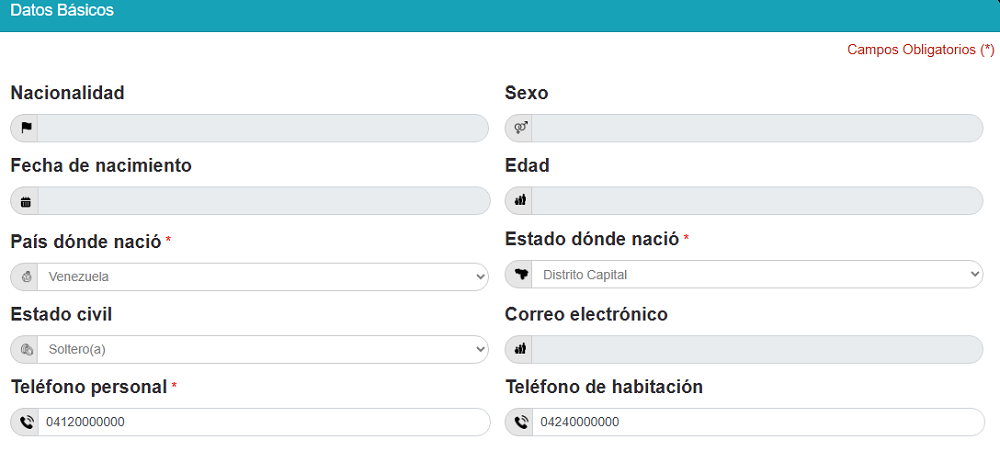The width and height of the screenshot is (1000, 451).
Task: Click the people icon in Edad field
Action: (x=520, y=201)
